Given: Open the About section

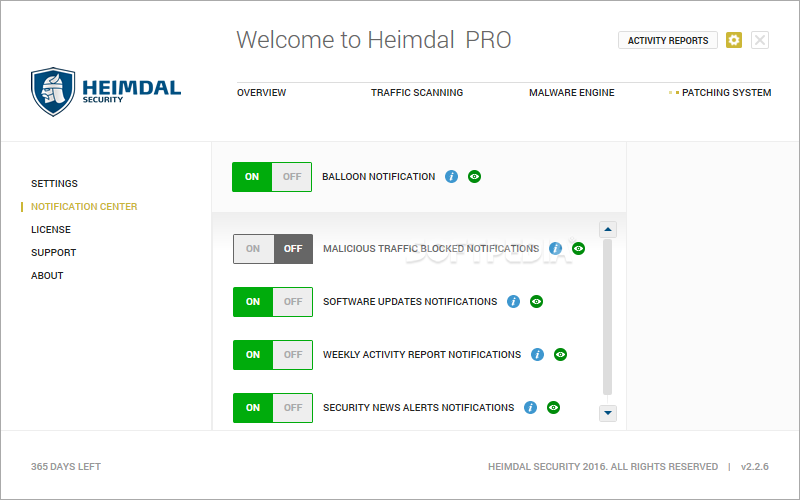Looking at the screenshot, I should pos(47,276).
